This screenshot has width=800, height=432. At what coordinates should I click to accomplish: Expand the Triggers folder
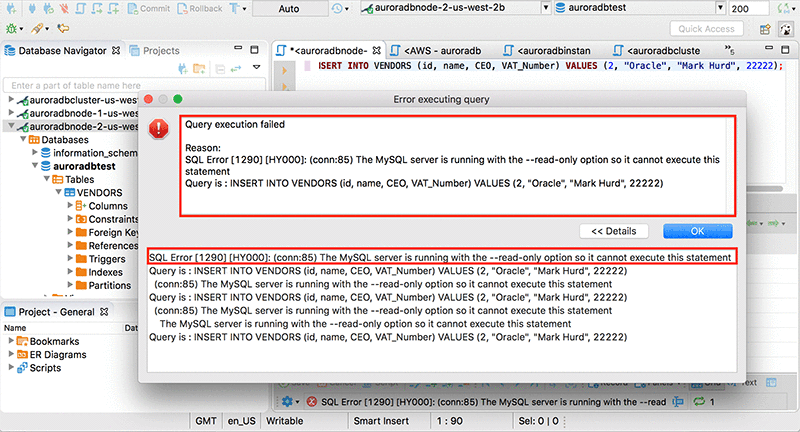(70, 259)
